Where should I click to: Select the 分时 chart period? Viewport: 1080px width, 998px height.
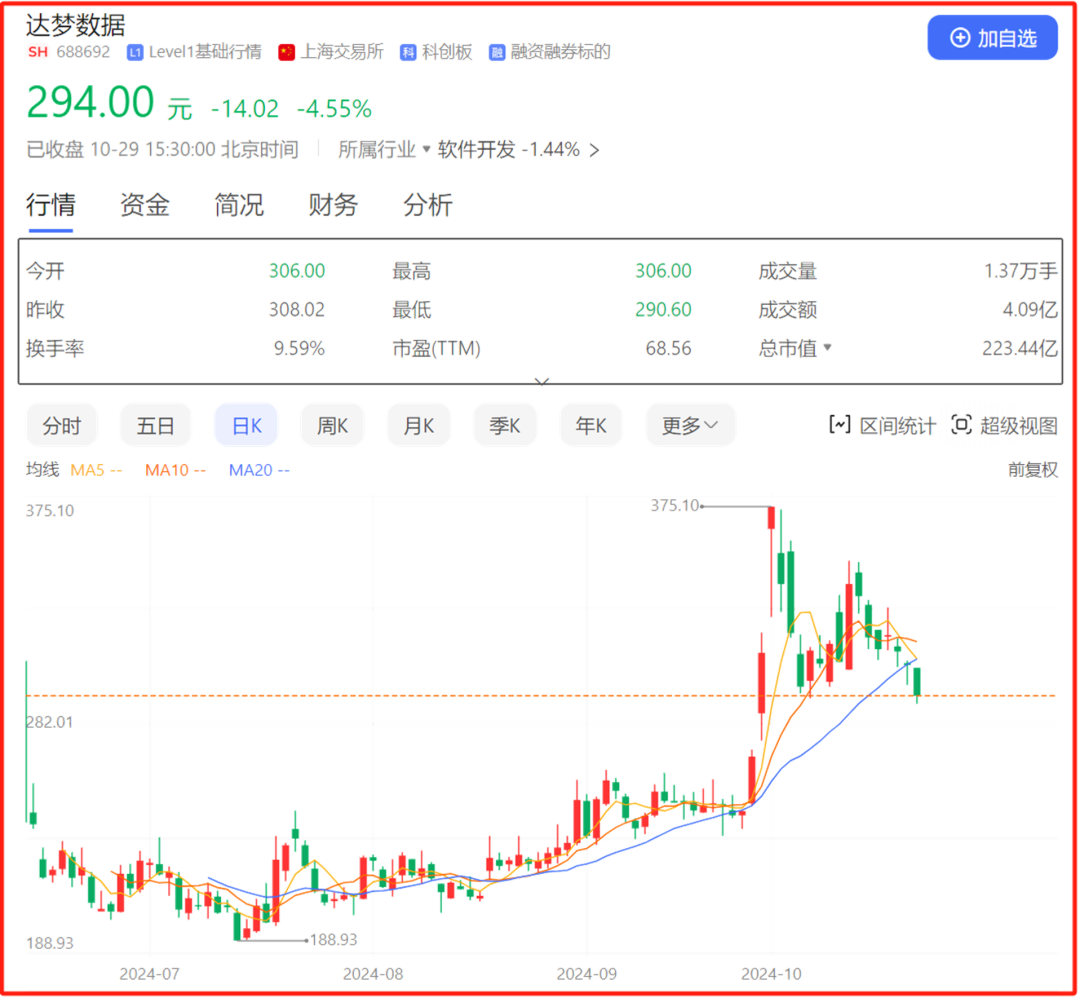(x=62, y=426)
